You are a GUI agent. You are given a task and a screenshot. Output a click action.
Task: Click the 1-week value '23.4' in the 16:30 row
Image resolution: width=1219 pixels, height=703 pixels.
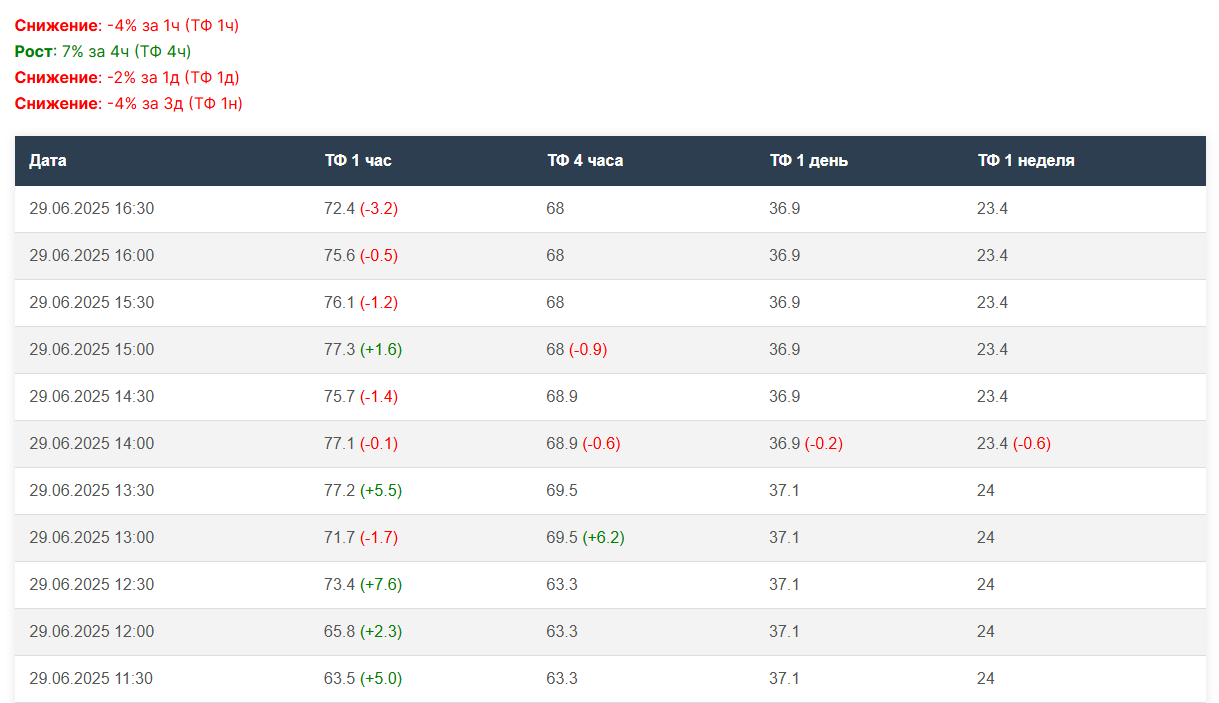coord(992,208)
